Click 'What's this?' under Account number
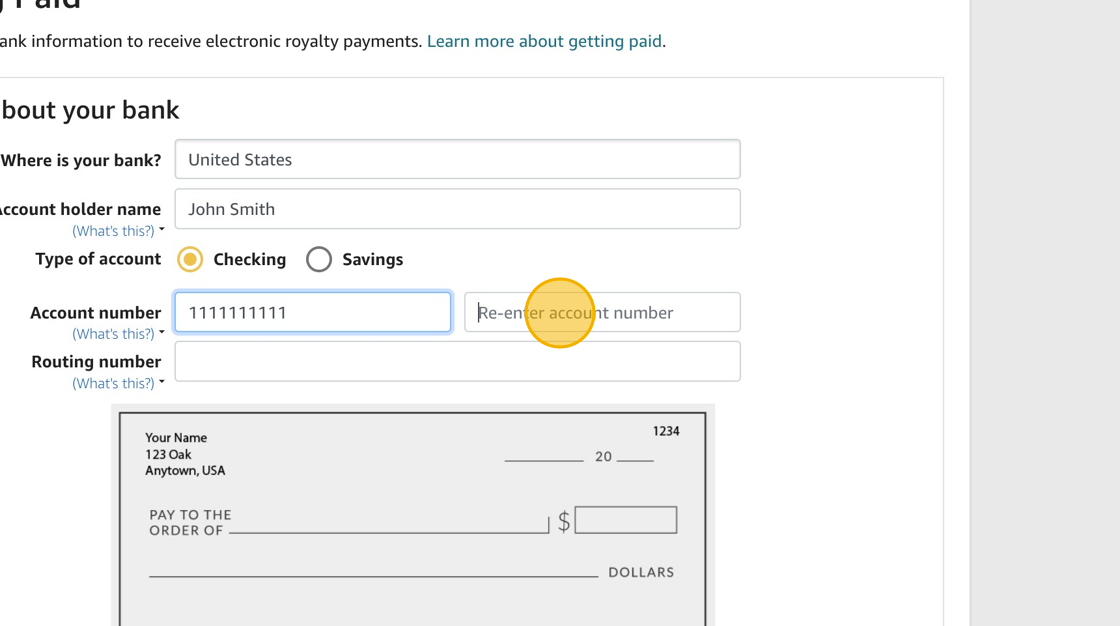The image size is (1120, 626). pyautogui.click(x=113, y=334)
